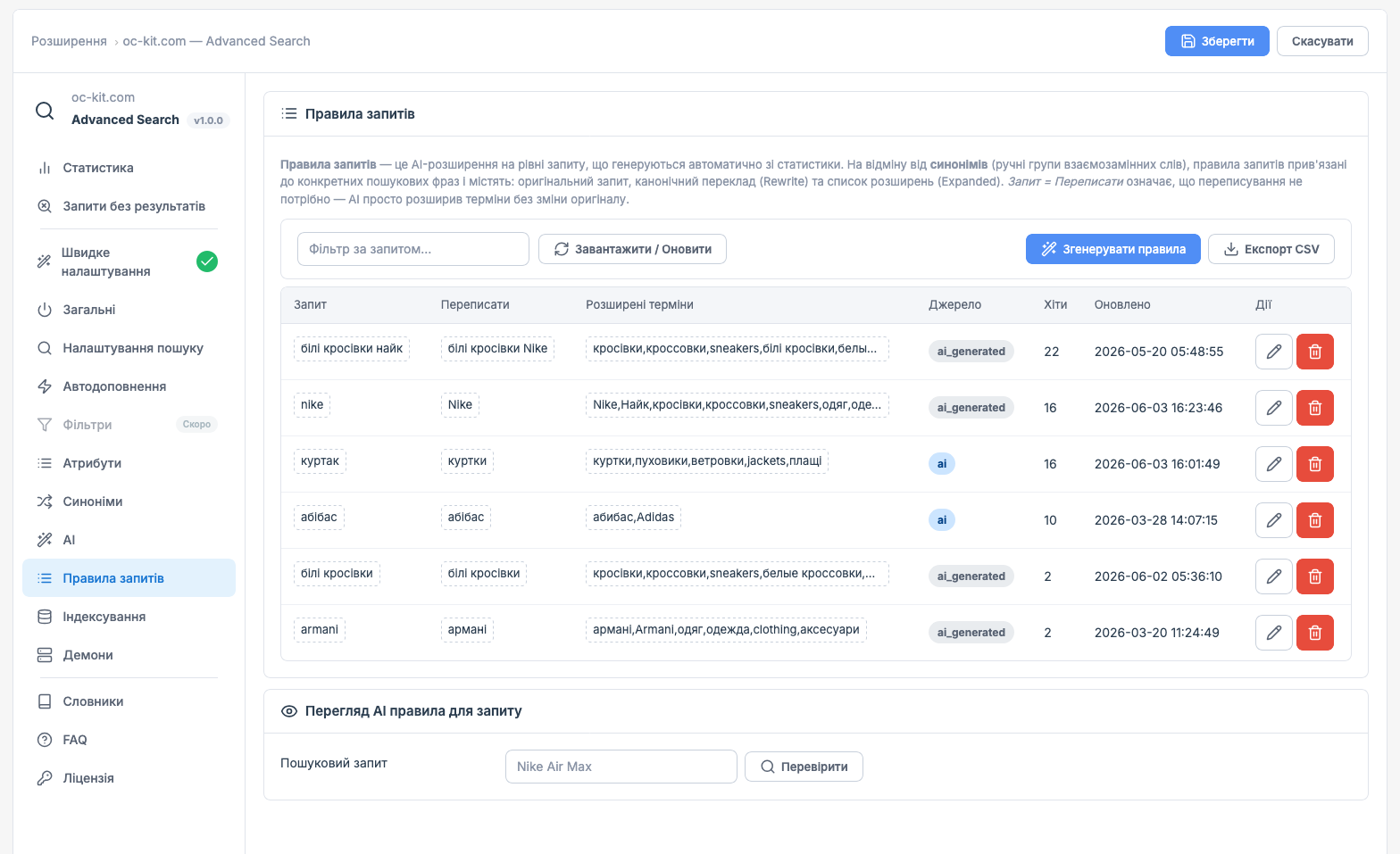
Task: Click the trash icon for armani row
Action: point(1315,633)
